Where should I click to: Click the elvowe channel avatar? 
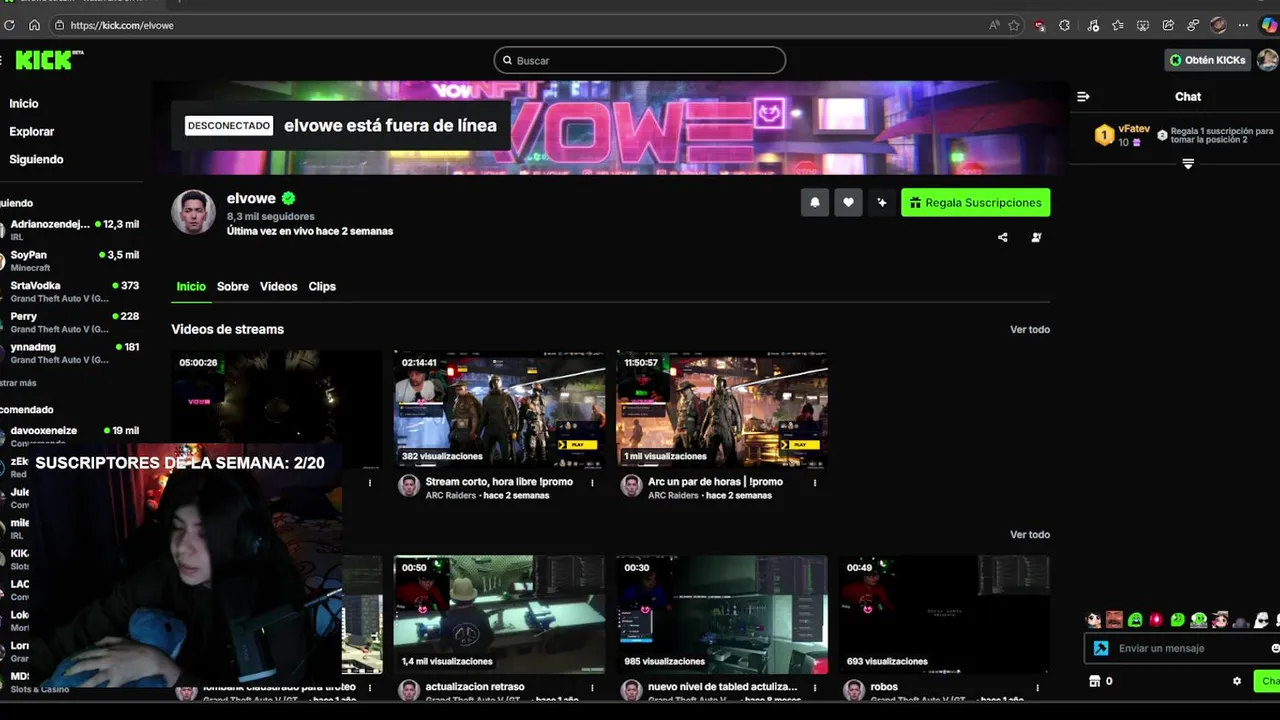click(x=193, y=212)
